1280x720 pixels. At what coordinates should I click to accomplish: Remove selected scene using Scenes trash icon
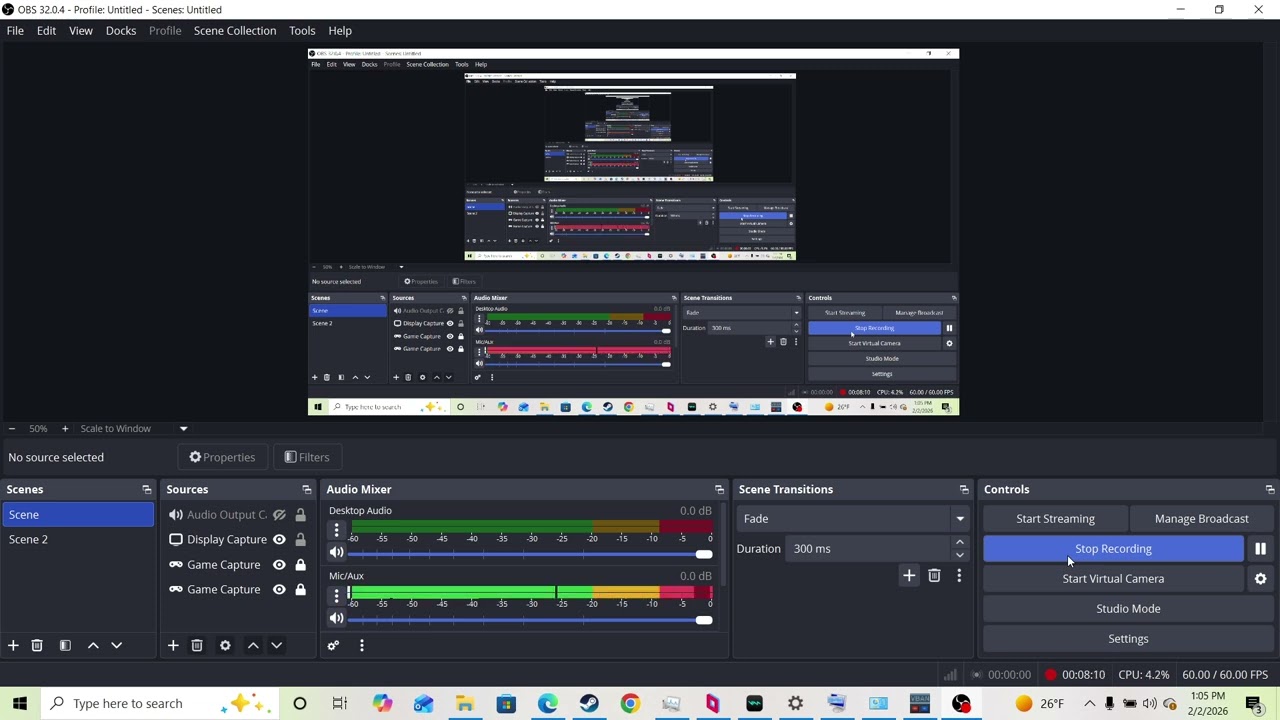click(37, 646)
